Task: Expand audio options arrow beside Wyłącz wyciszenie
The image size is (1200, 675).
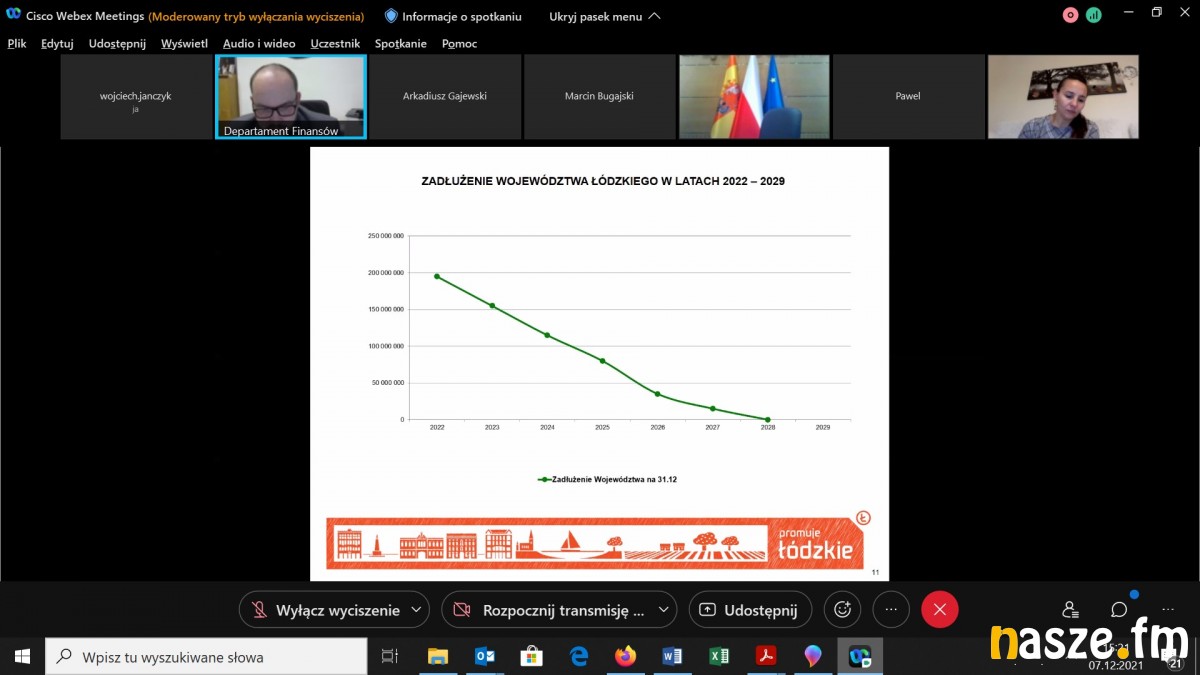Action: pos(417,610)
